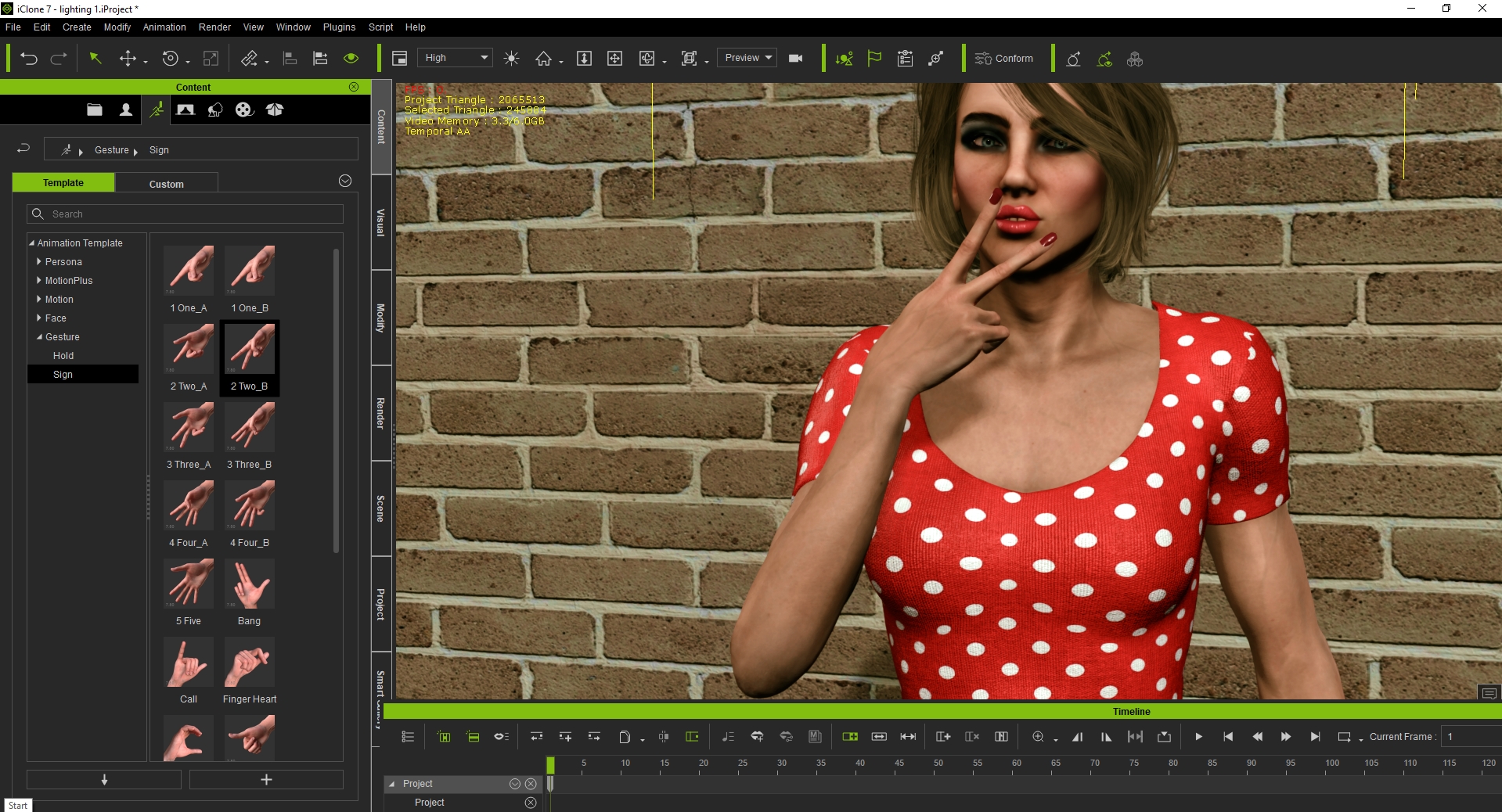The height and width of the screenshot is (812, 1502).
Task: Expand the Motion tree node
Action: 39,300
